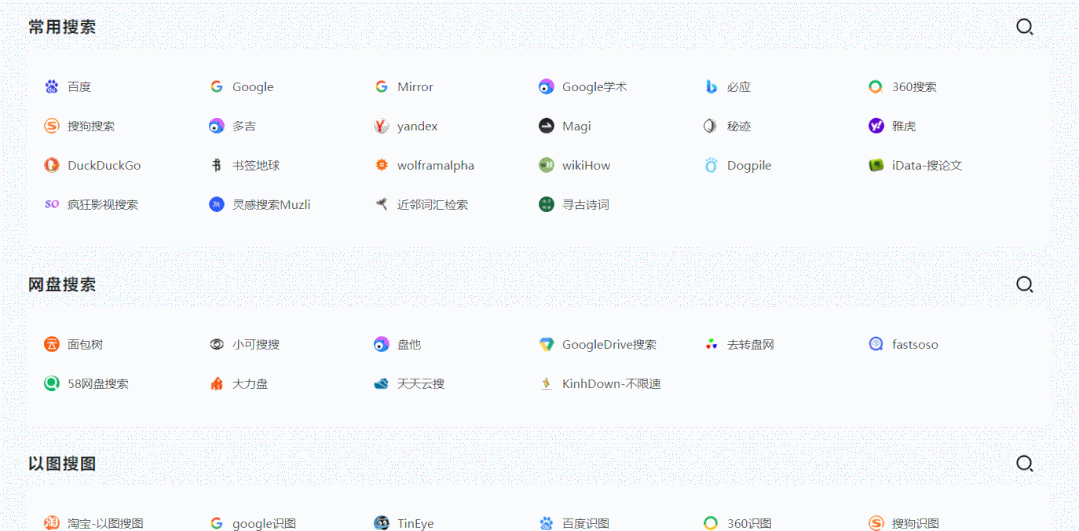This screenshot has height=531, width=1079.
Task: Click the 360搜索 ring icon
Action: coord(876,87)
